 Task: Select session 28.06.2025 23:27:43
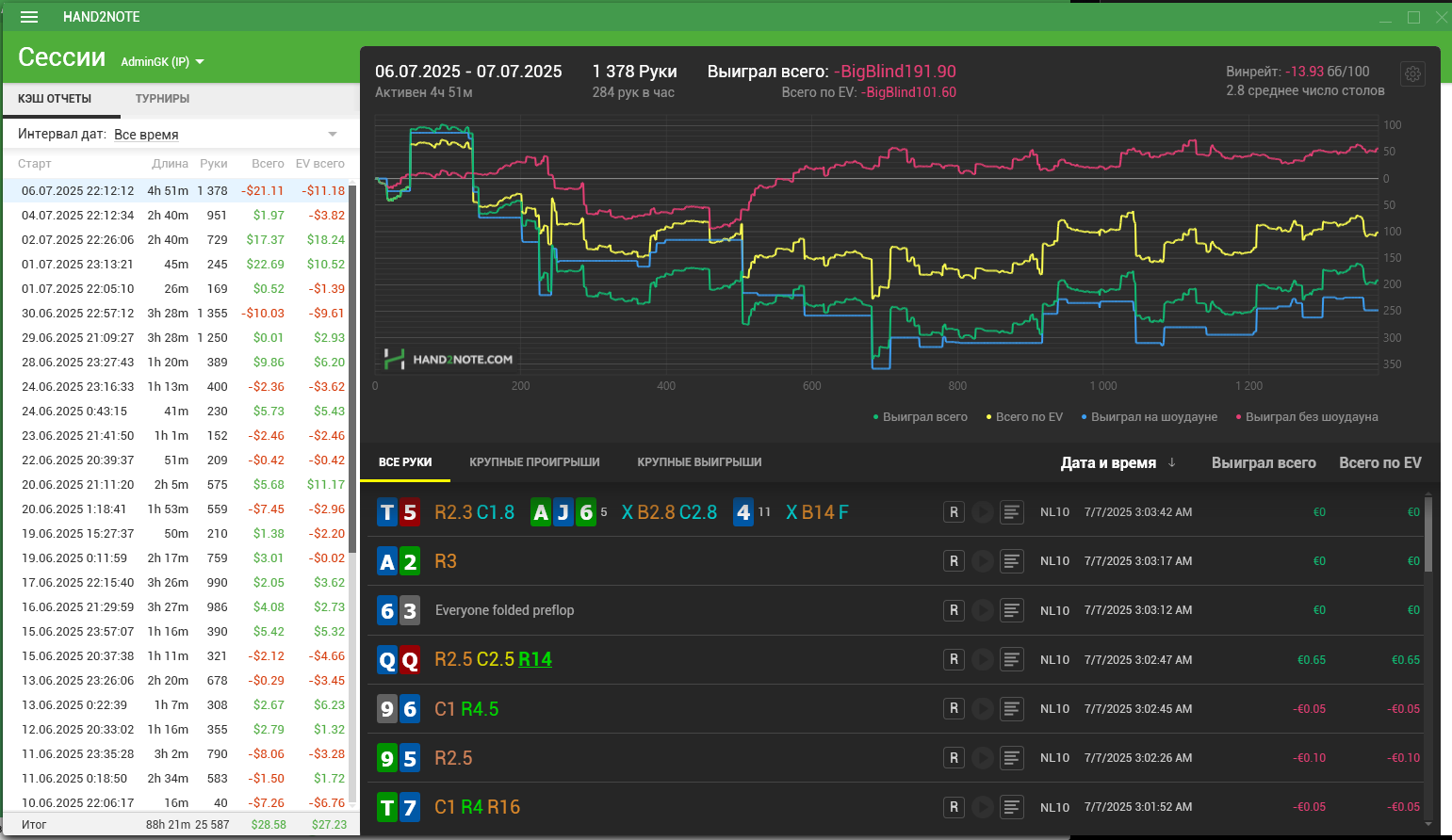[x=176, y=362]
